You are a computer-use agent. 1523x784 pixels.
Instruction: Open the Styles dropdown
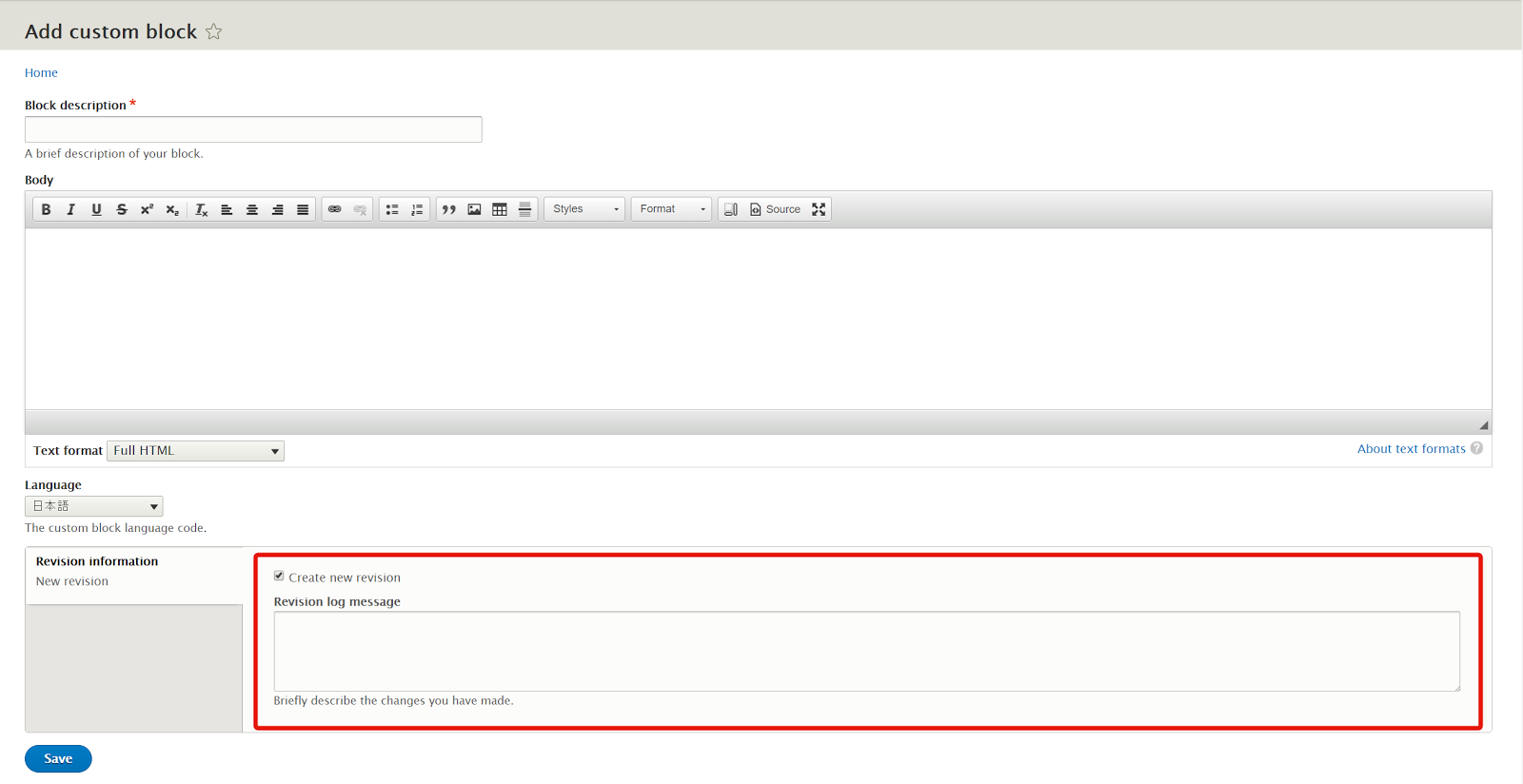[584, 209]
